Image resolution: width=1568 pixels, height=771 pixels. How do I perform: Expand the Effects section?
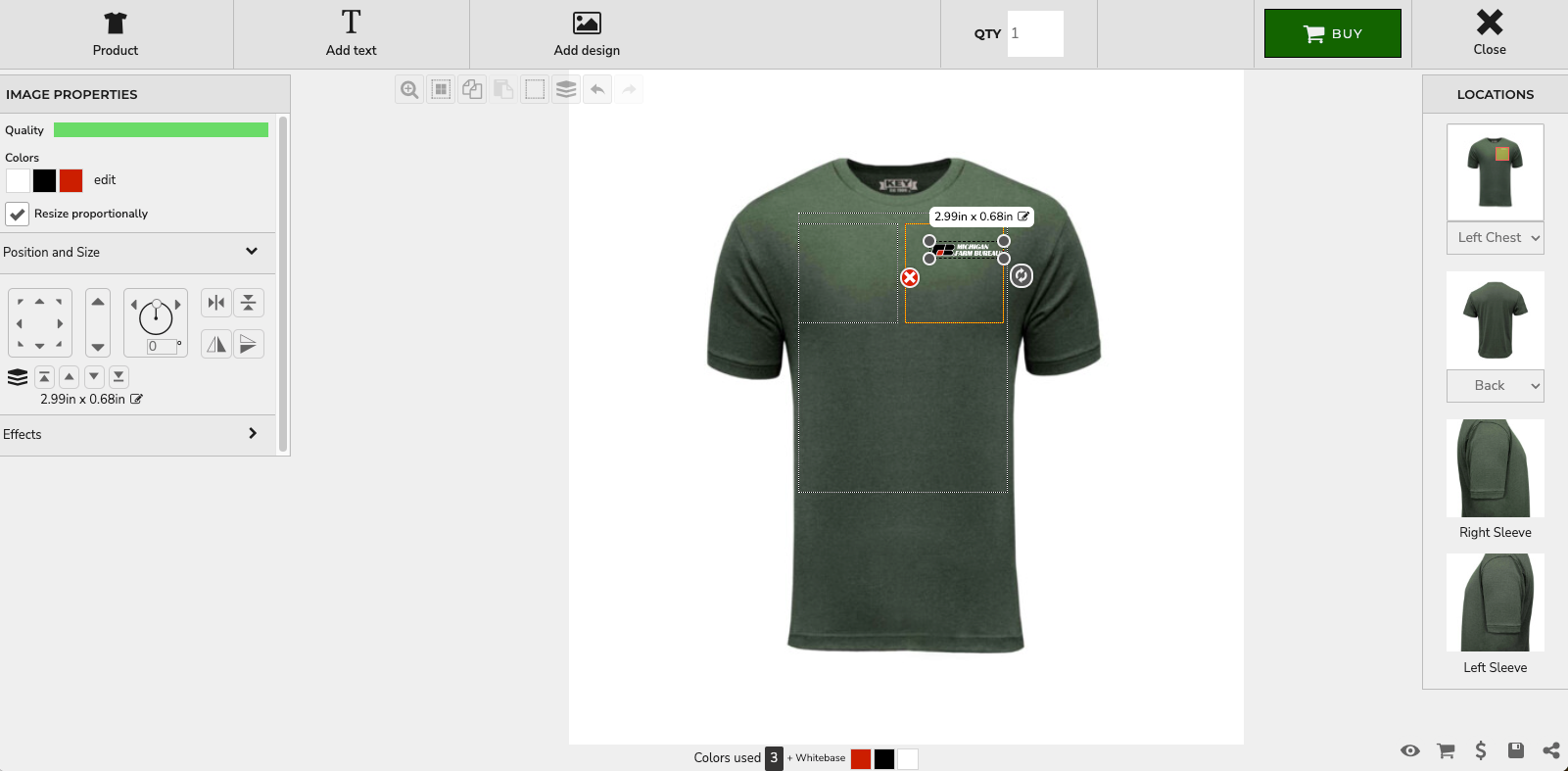click(252, 434)
